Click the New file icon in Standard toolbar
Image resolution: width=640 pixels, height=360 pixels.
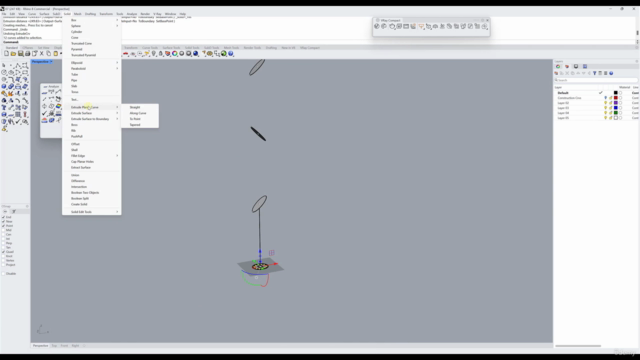point(7,53)
